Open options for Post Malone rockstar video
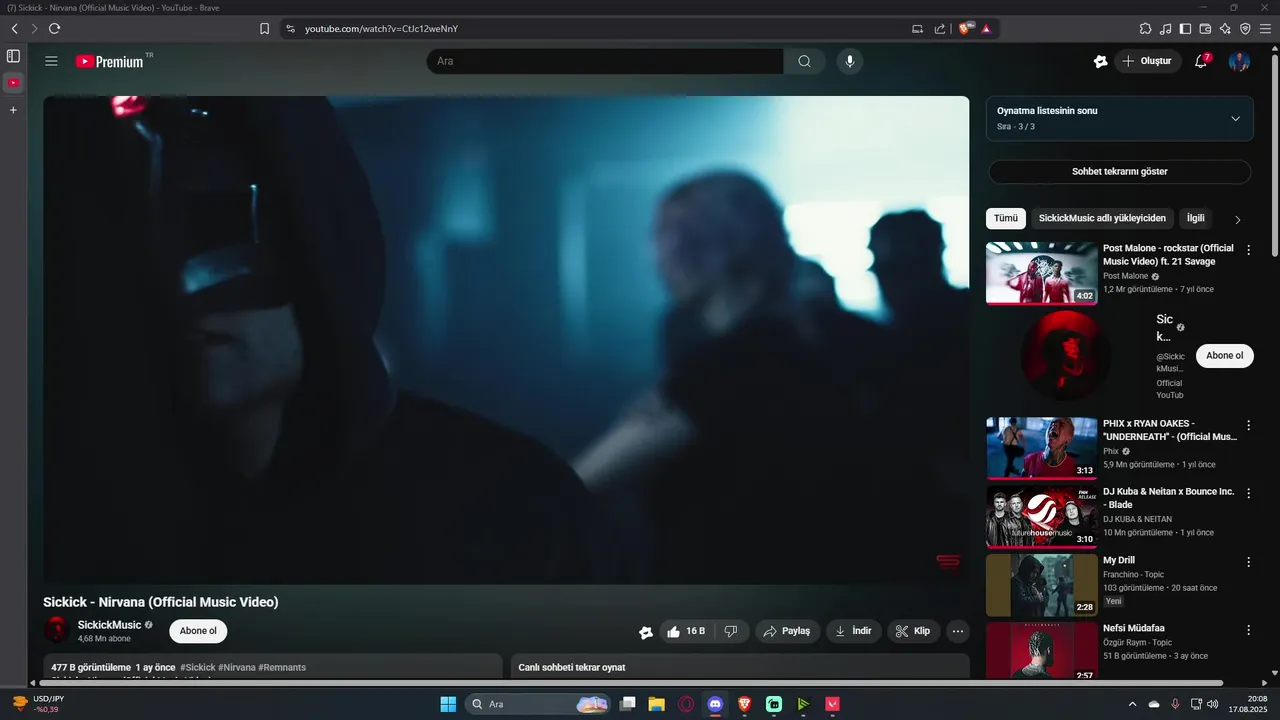The image size is (1280, 720). [1248, 250]
